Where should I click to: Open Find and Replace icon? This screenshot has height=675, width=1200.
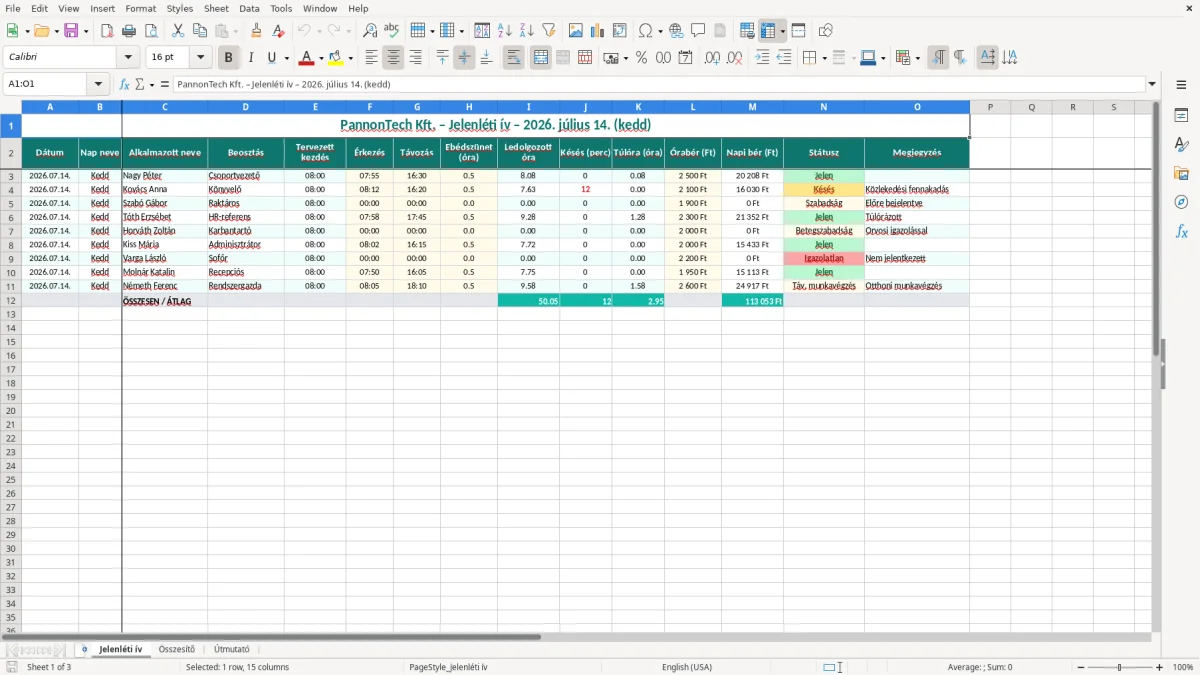(x=370, y=31)
